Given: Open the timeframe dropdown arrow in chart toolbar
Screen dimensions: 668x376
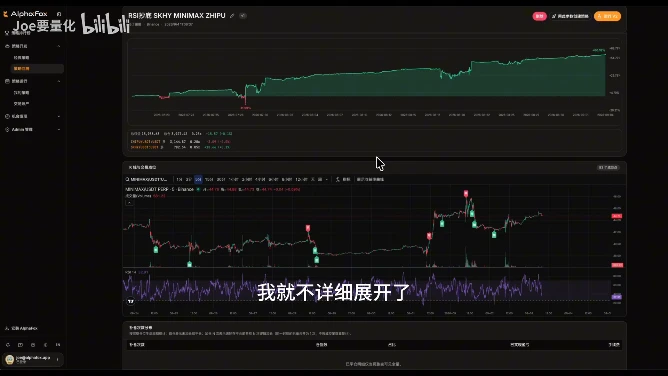Looking at the screenshot, I should [x=327, y=179].
